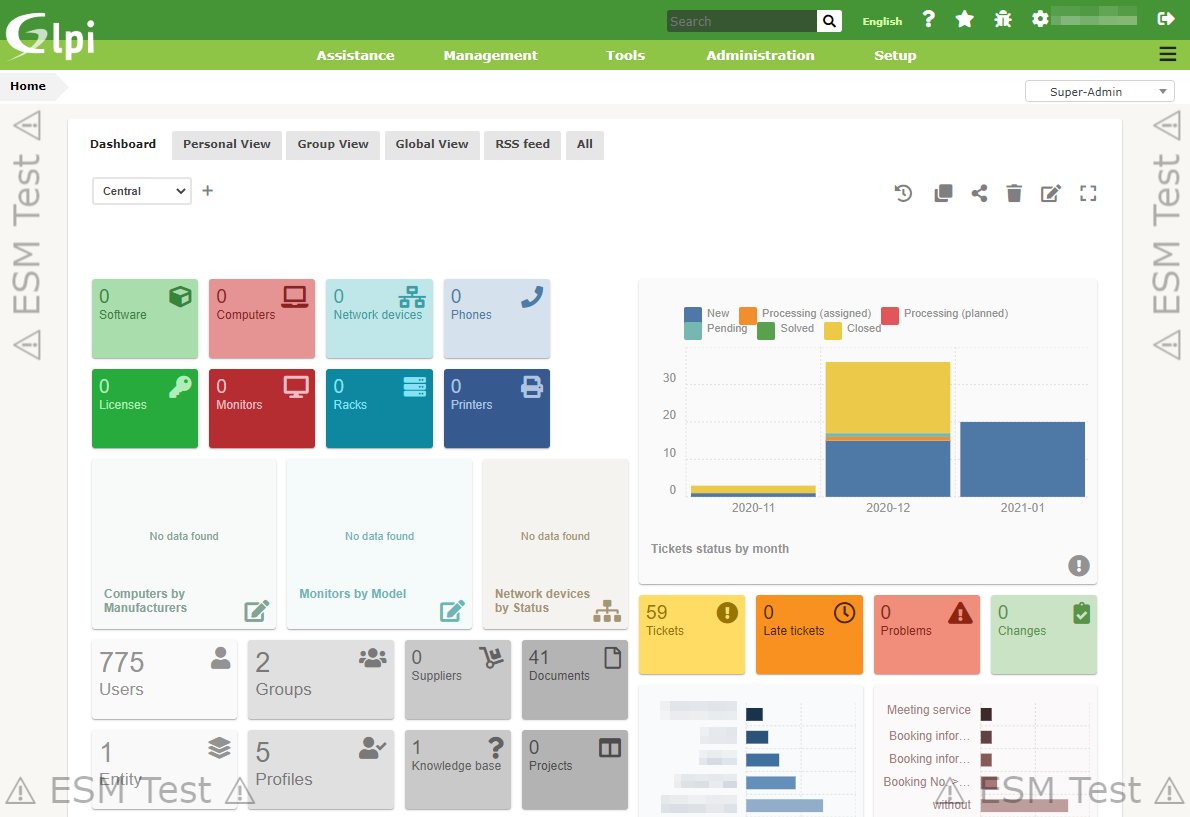Viewport: 1190px width, 817px height.
Task: Click the Solved legend color swatch
Action: point(767,331)
